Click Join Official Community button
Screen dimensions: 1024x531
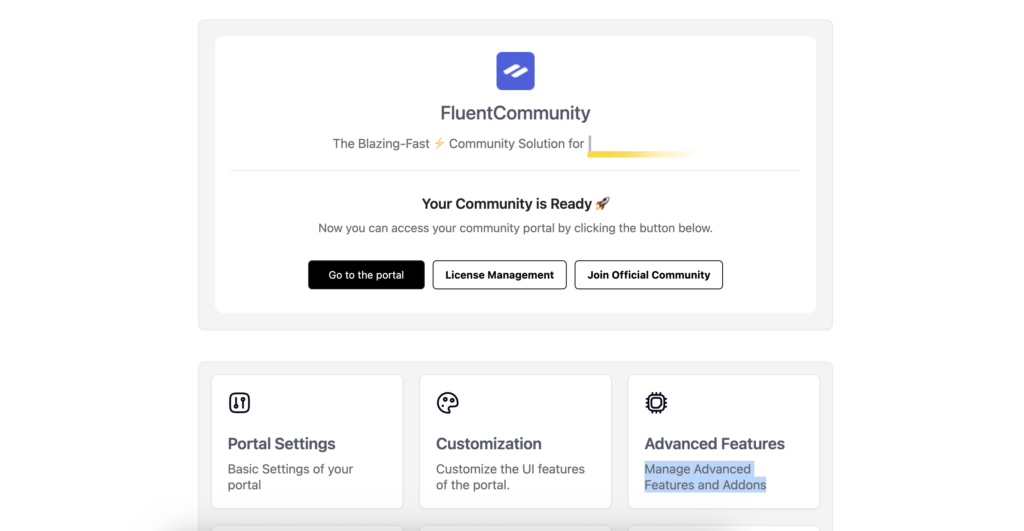648,275
